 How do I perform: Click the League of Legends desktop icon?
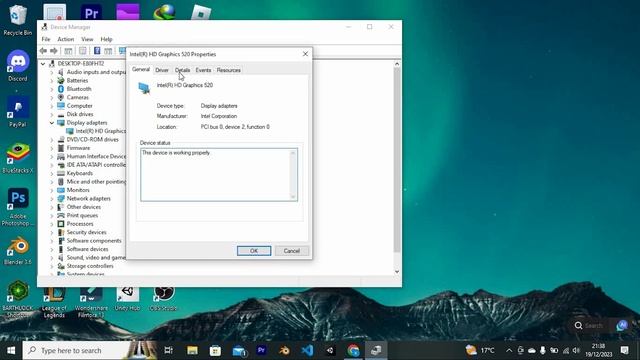pyautogui.click(x=54, y=303)
